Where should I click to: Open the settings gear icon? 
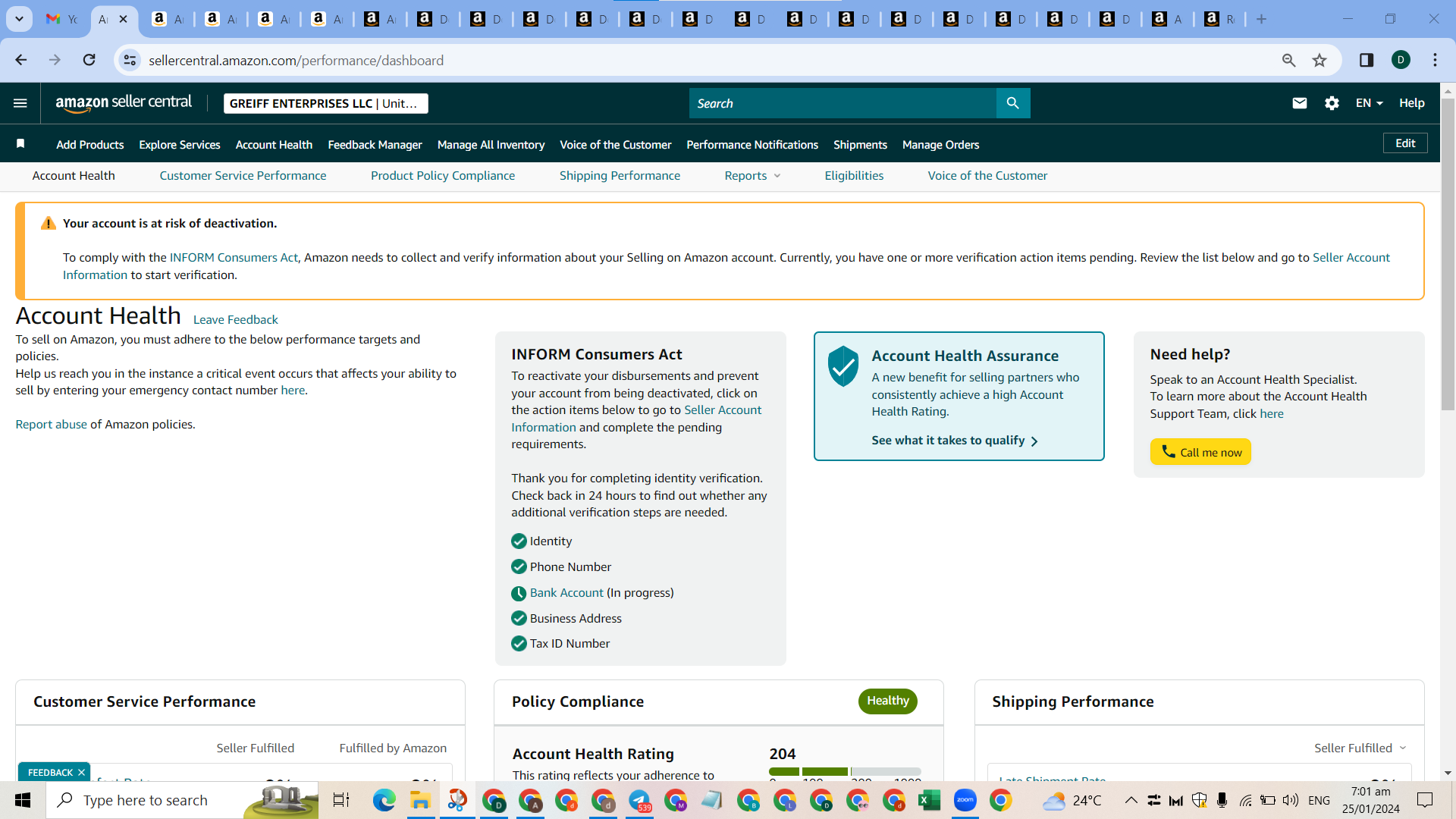point(1332,103)
